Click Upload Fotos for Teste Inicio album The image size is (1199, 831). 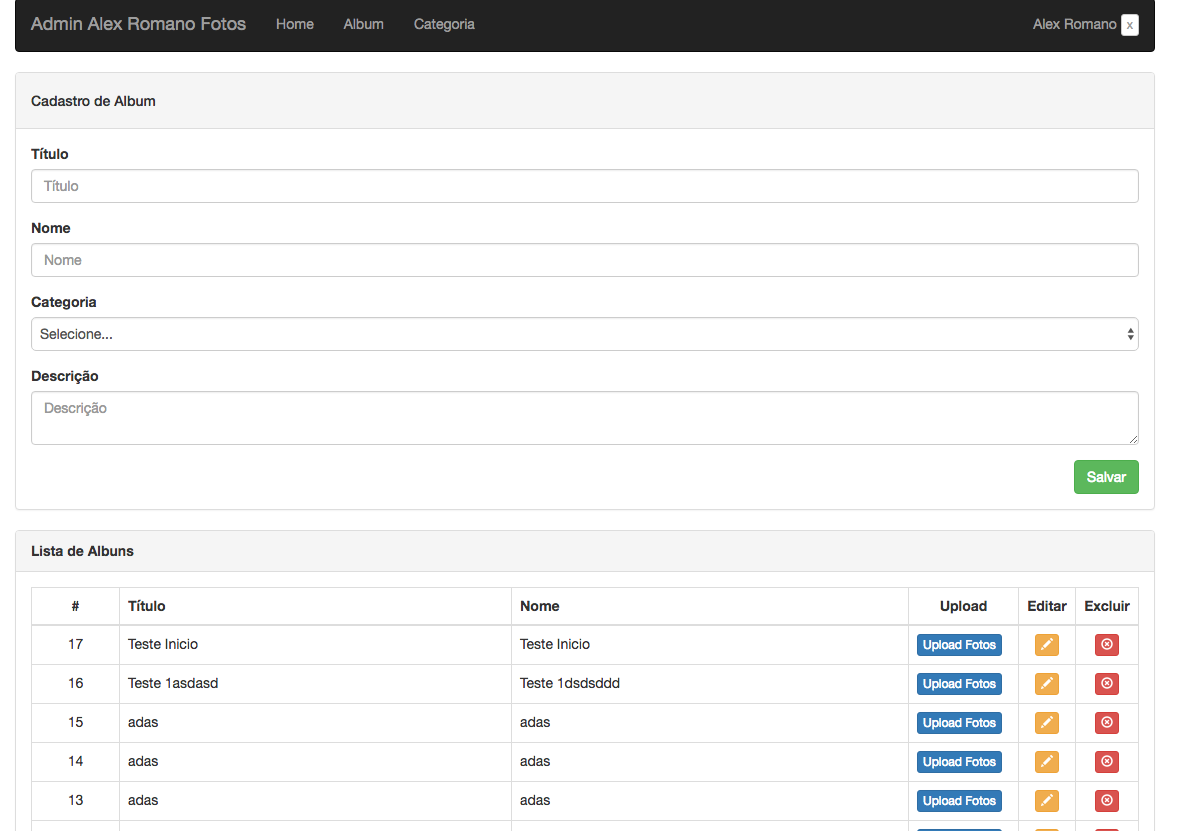tap(959, 644)
